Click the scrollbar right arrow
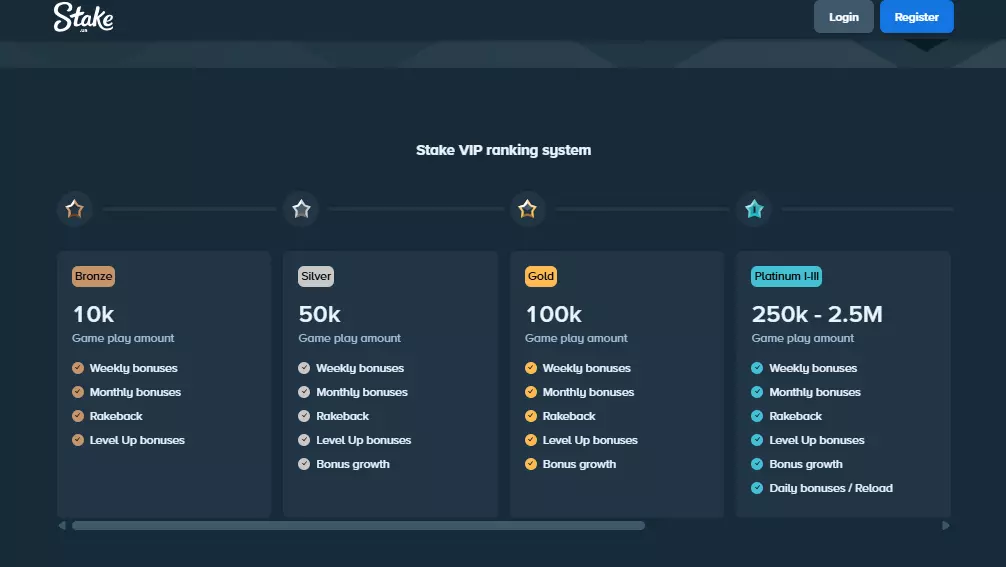Image resolution: width=1006 pixels, height=567 pixels. [946, 525]
